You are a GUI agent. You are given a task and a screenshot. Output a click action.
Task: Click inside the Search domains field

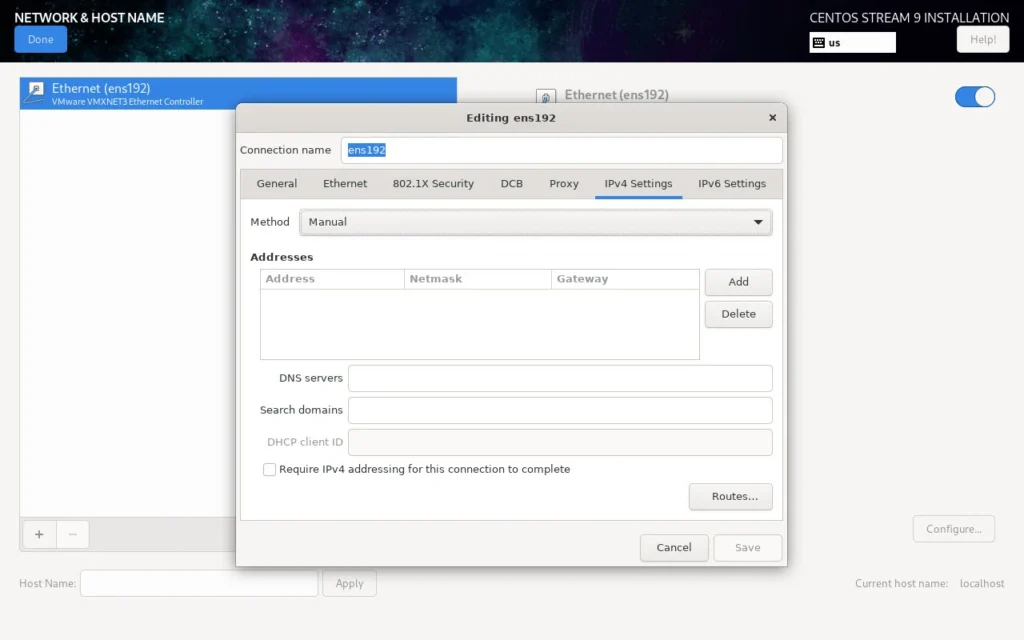[560, 410]
